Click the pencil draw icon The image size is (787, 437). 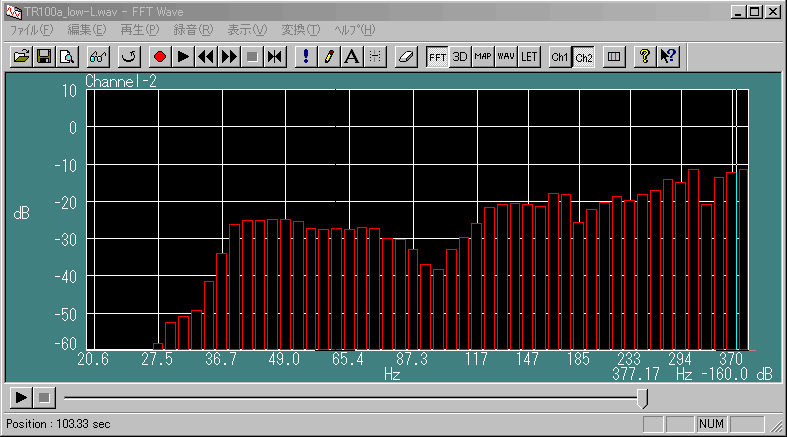point(328,57)
